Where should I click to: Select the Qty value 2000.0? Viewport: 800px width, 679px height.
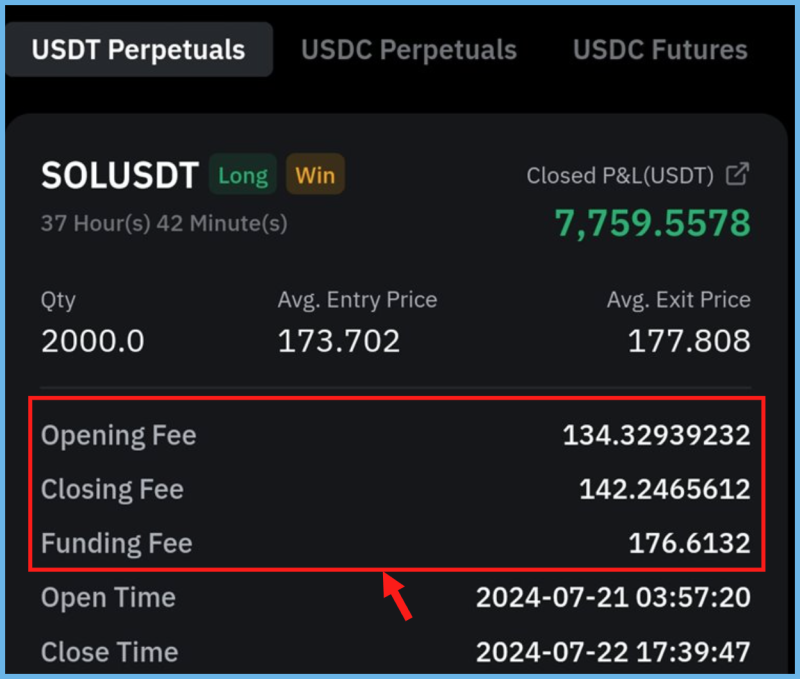[x=93, y=340]
